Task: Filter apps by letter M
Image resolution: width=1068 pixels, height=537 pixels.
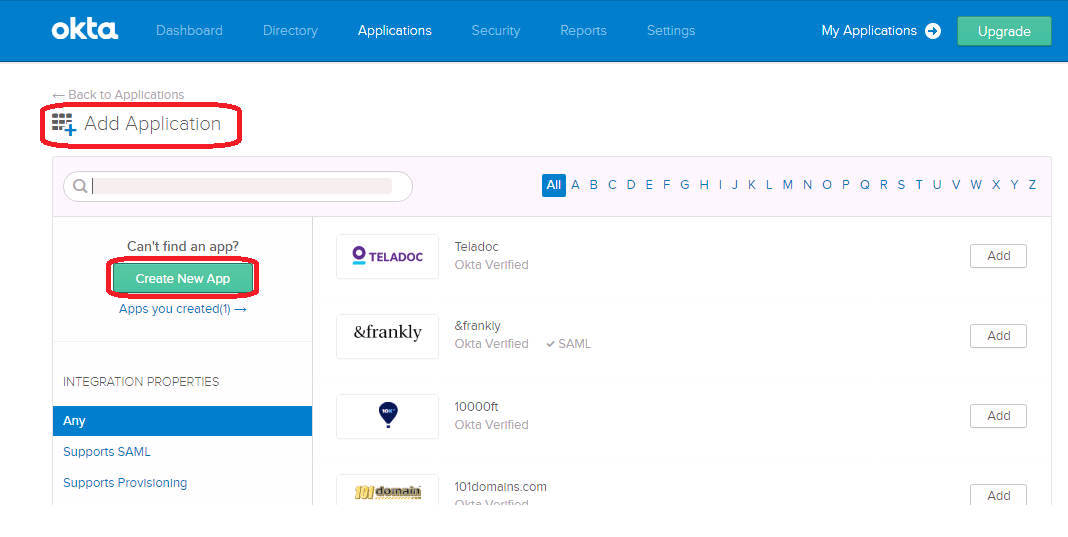Action: [x=787, y=185]
